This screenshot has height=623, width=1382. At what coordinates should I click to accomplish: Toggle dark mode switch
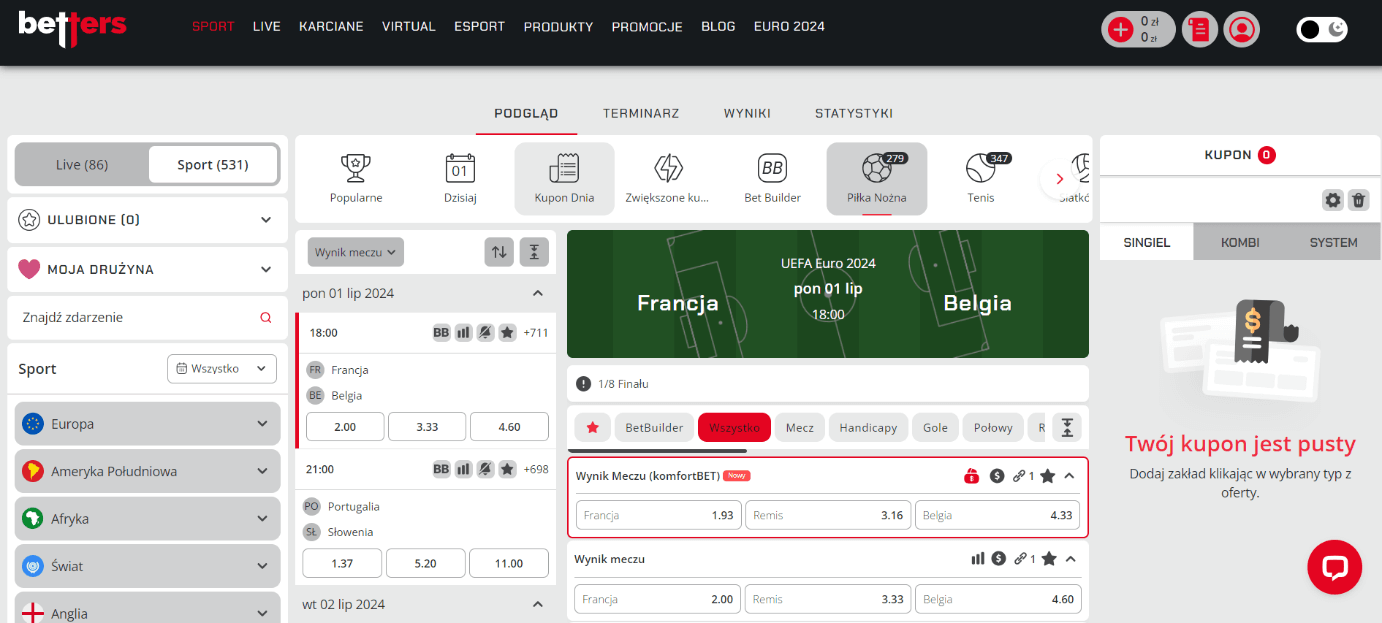tap(1322, 30)
